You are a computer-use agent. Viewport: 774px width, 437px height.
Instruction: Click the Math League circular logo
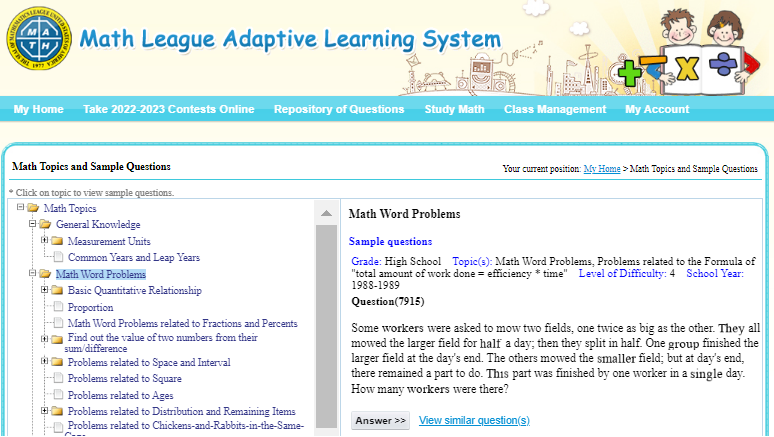(39, 38)
